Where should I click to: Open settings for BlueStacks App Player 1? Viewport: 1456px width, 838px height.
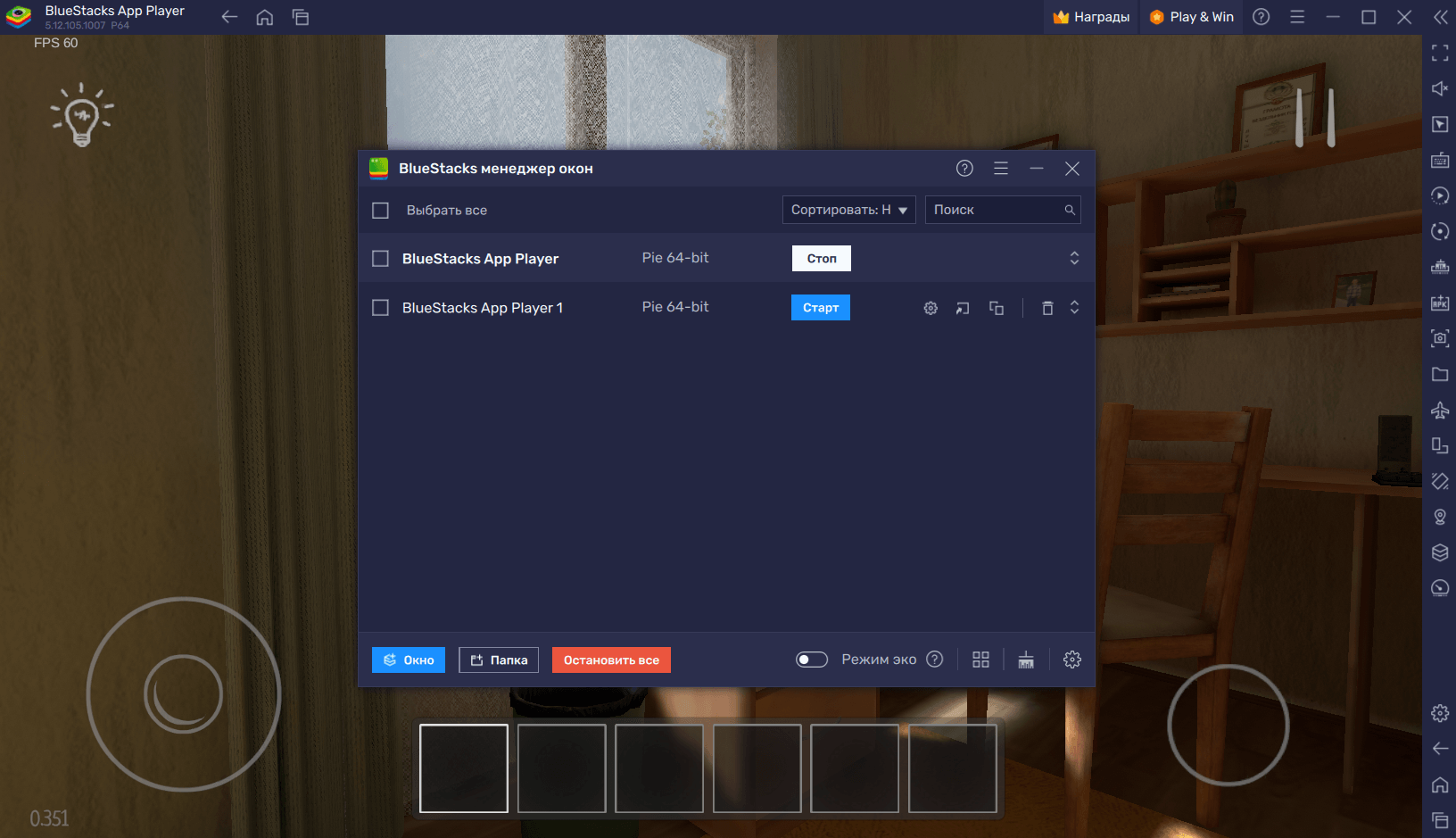(931, 308)
